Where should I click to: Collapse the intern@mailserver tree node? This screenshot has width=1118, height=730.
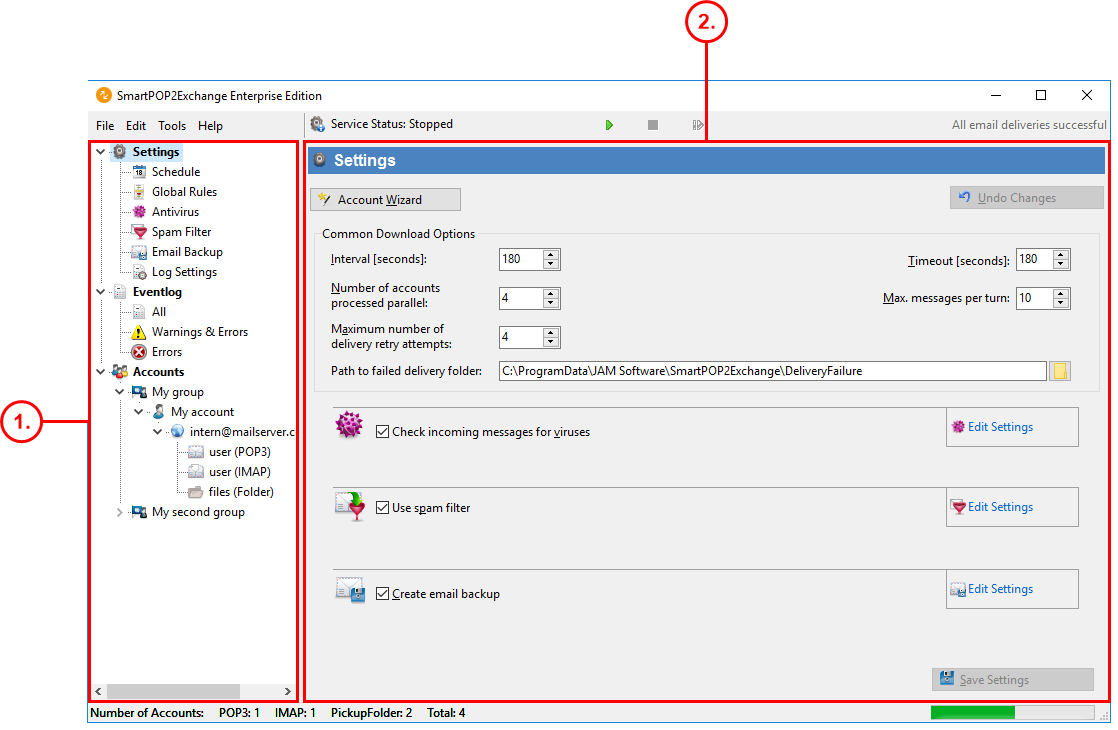tap(158, 431)
